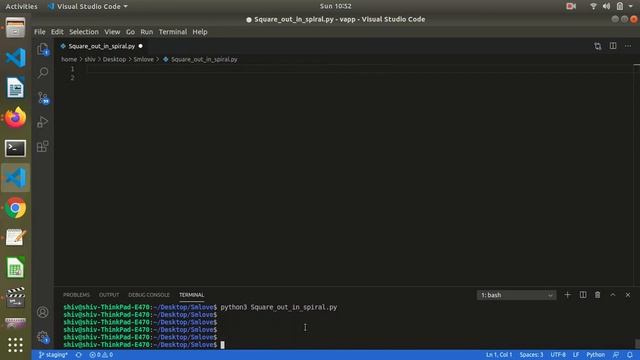Image resolution: width=640 pixels, height=360 pixels.
Task: Click Square_out_in_spiral.py breadcrumb item
Action: pos(200,59)
